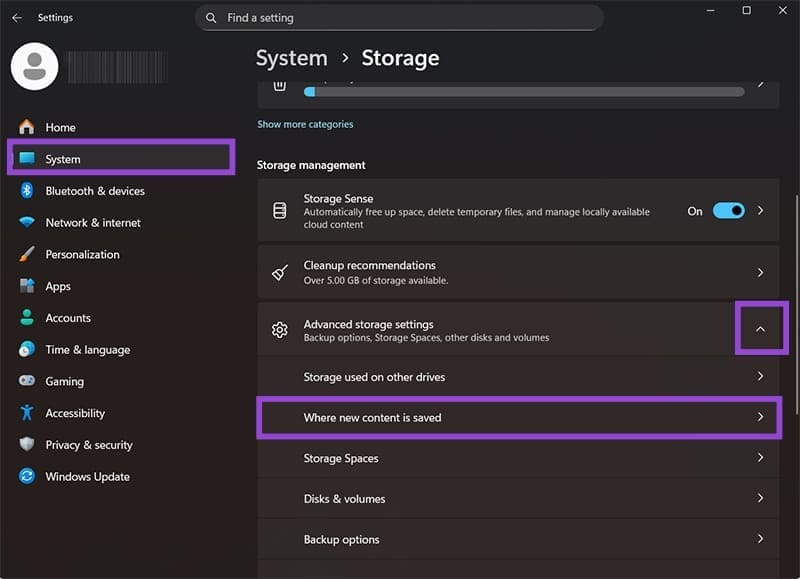Go to the Apps settings category
The width and height of the screenshot is (800, 579).
(58, 286)
